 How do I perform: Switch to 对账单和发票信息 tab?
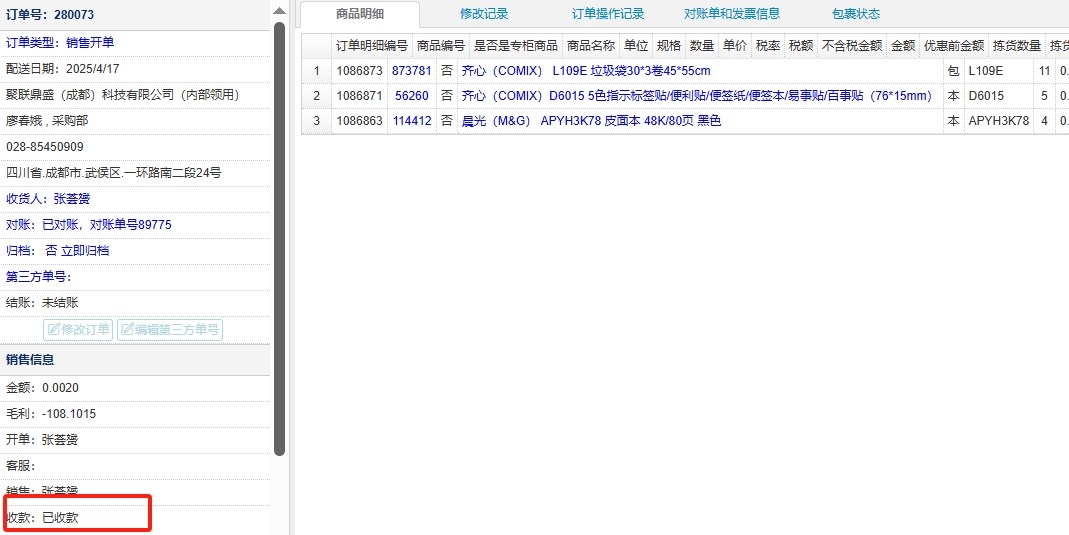tap(732, 14)
